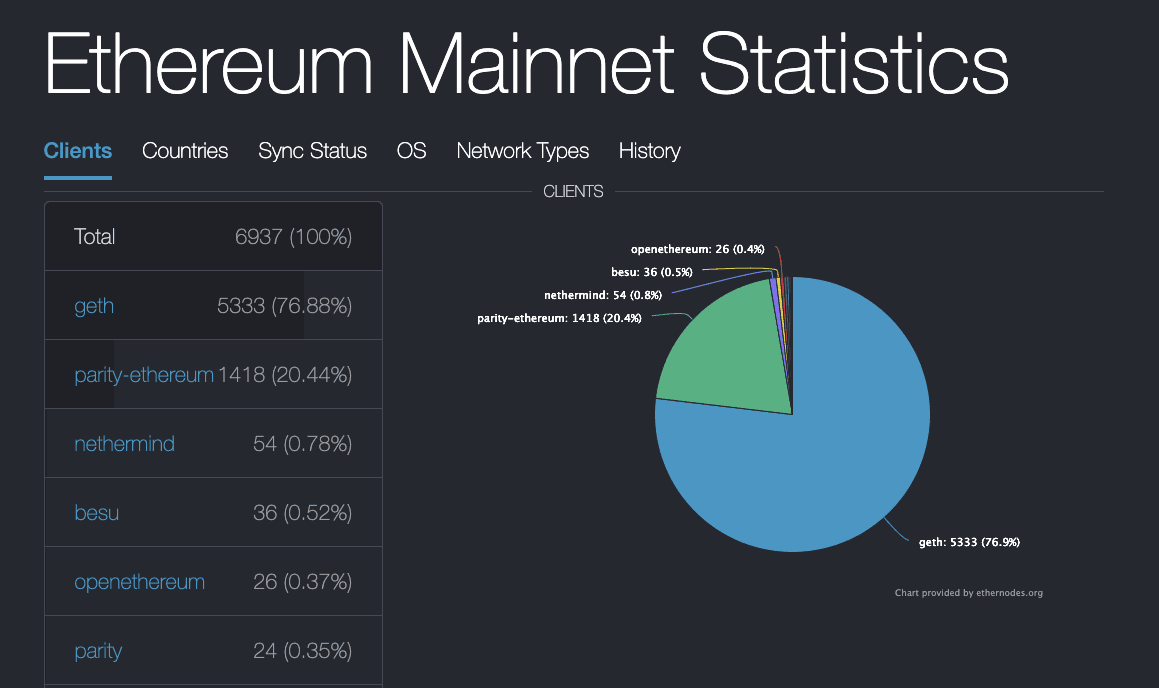Click the geth: 5333 (76.9%) chart label
This screenshot has width=1159, height=688.
[968, 541]
